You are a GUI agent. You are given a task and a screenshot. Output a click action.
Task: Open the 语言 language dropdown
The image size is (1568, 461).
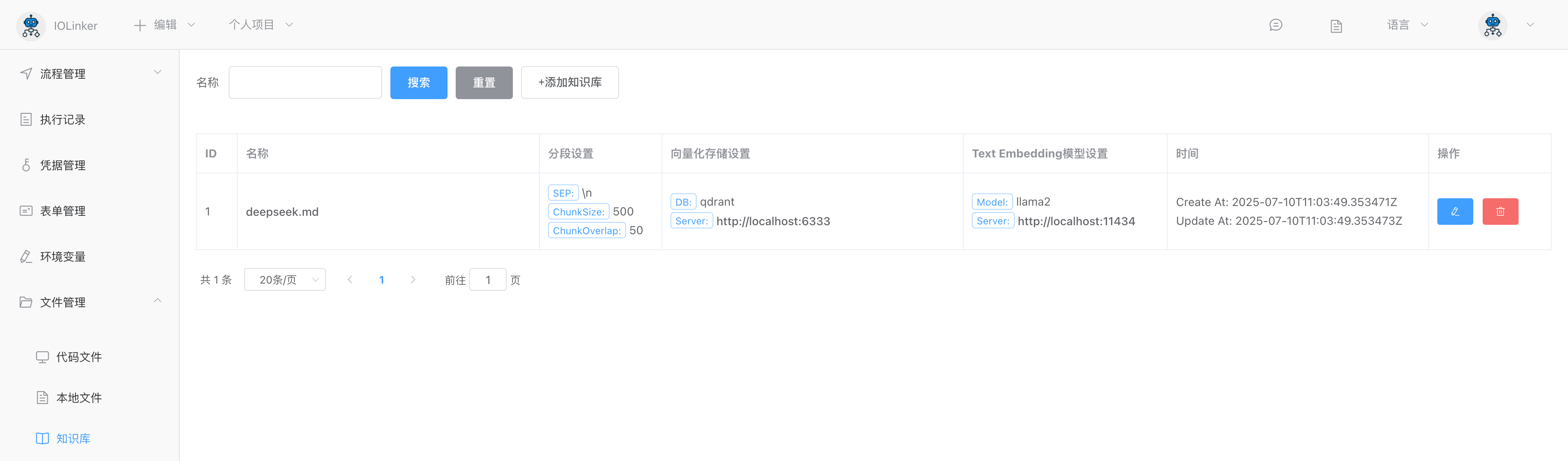(x=1407, y=25)
